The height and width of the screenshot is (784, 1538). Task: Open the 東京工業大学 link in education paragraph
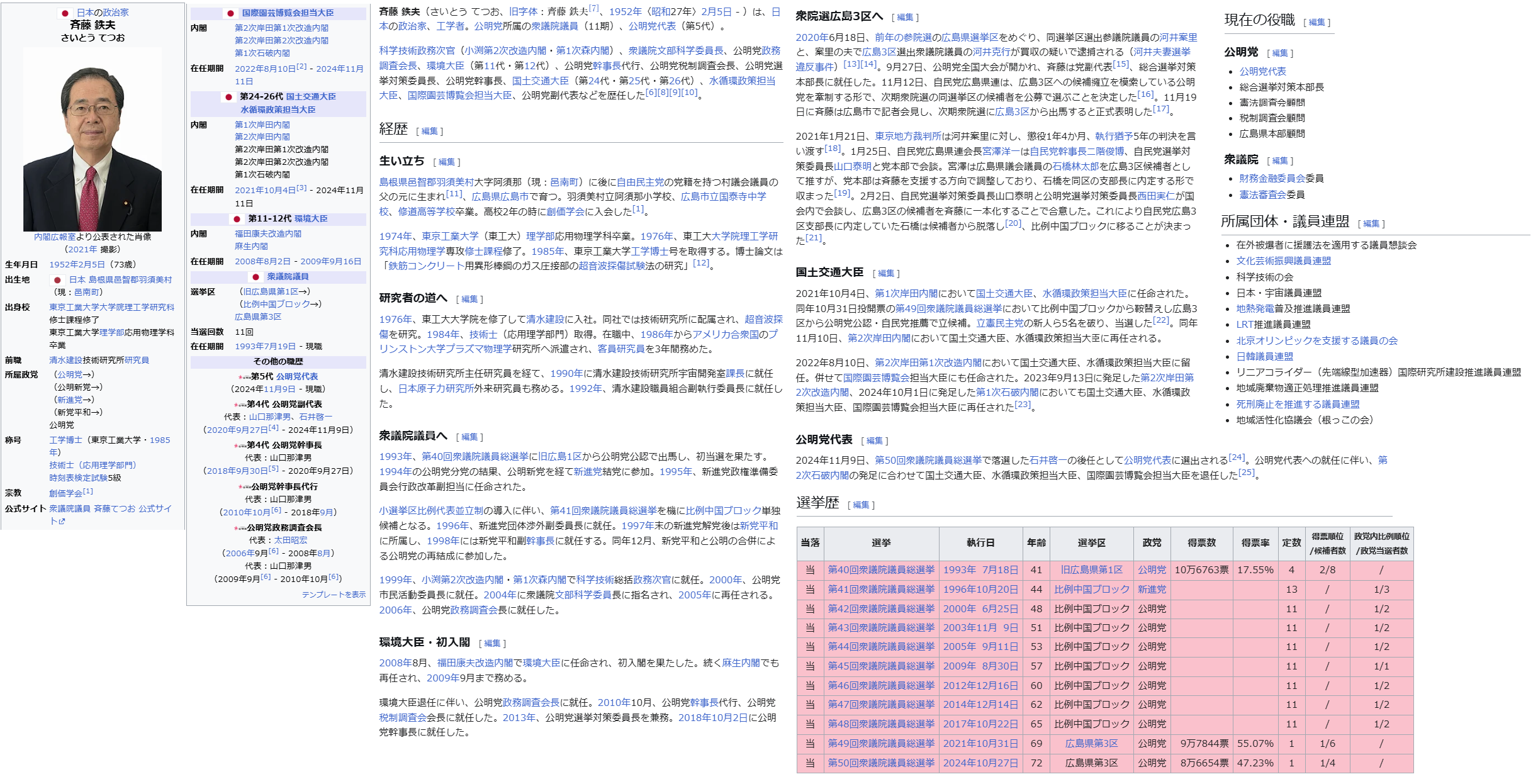point(449,237)
